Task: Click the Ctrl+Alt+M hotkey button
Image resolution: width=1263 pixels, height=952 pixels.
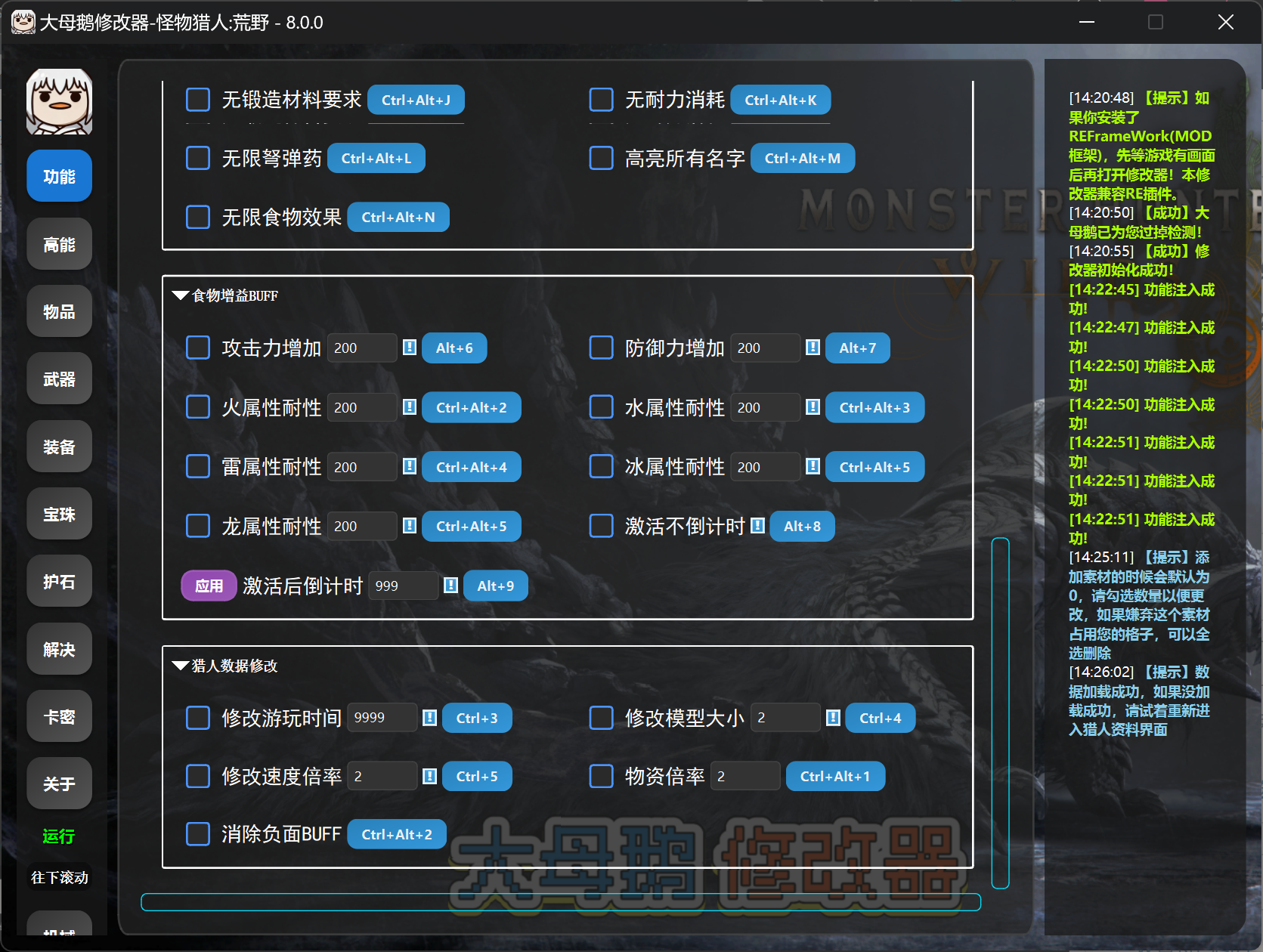Action: pos(803,158)
